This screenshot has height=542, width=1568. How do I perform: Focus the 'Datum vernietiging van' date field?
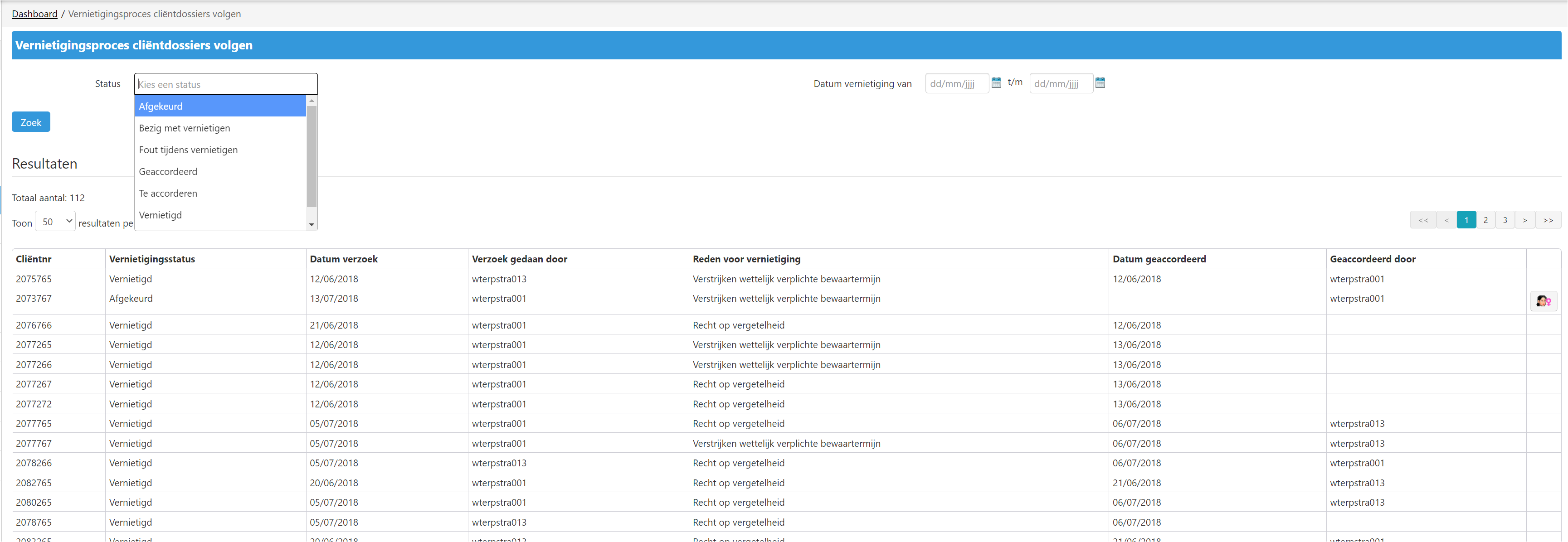[x=956, y=83]
